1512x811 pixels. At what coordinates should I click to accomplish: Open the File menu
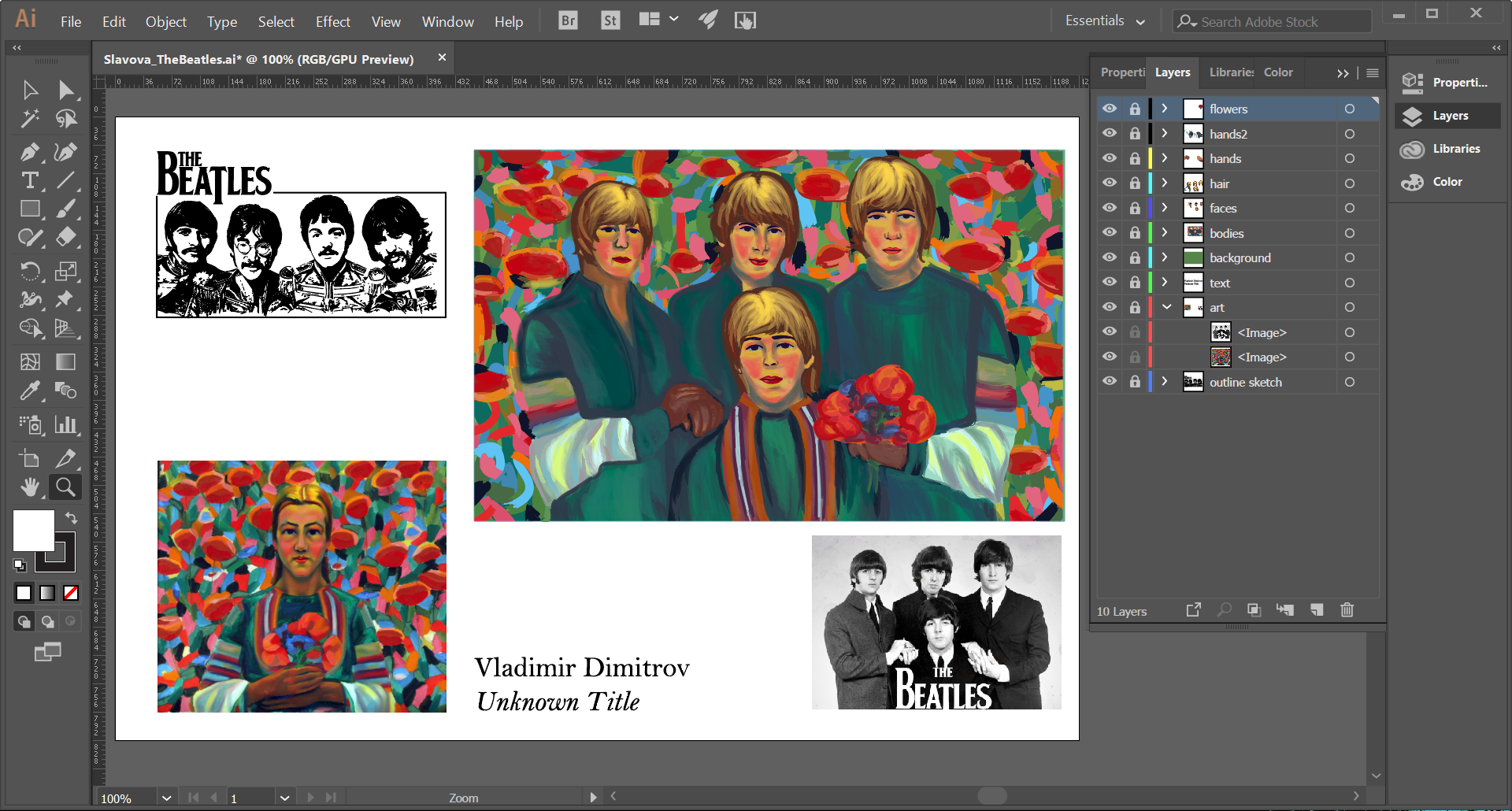pyautogui.click(x=71, y=22)
